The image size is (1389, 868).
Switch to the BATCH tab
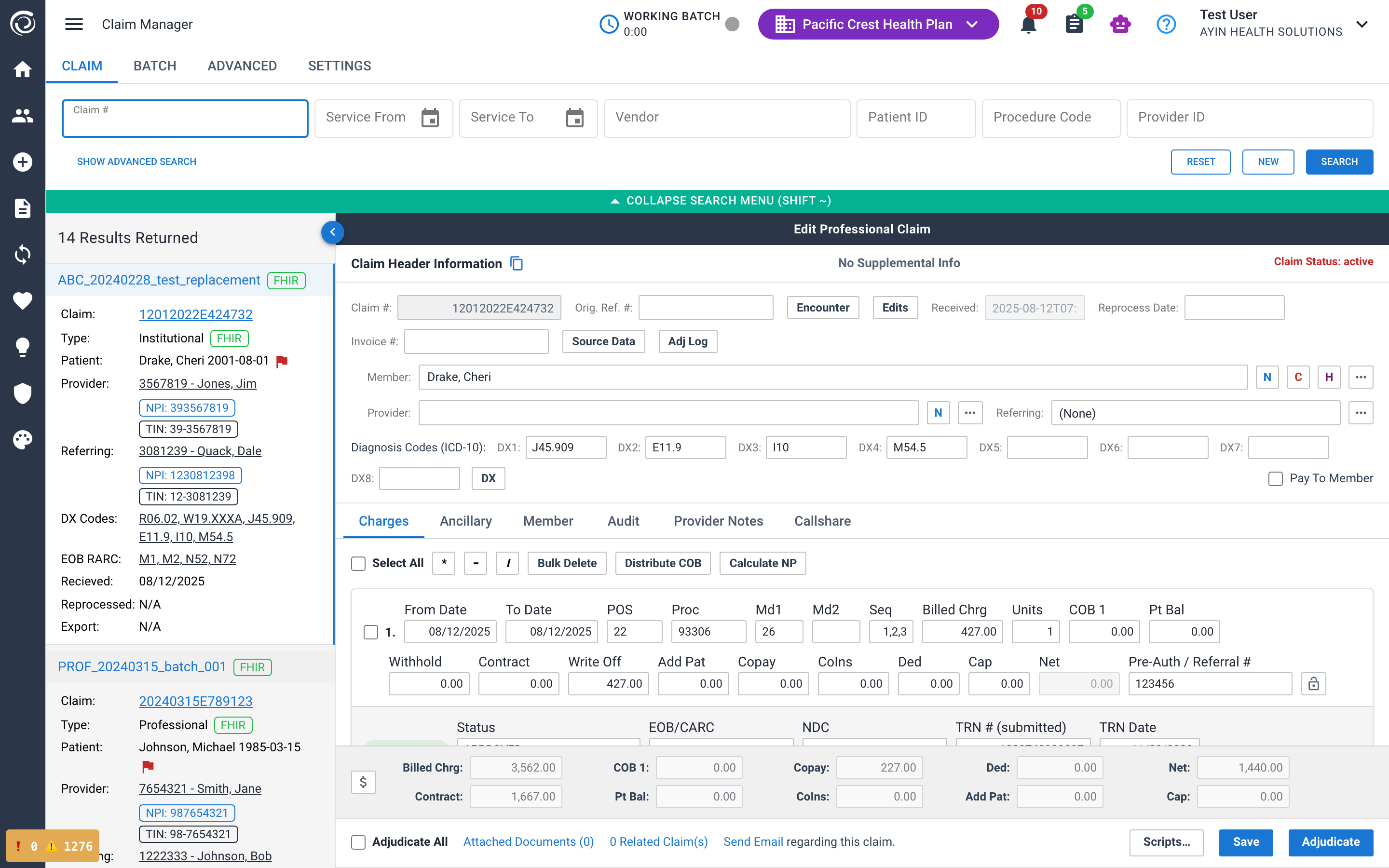[x=155, y=66]
